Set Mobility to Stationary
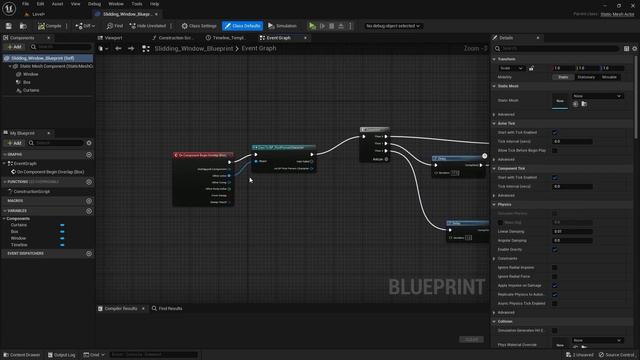This screenshot has width=640, height=360. tap(586, 77)
